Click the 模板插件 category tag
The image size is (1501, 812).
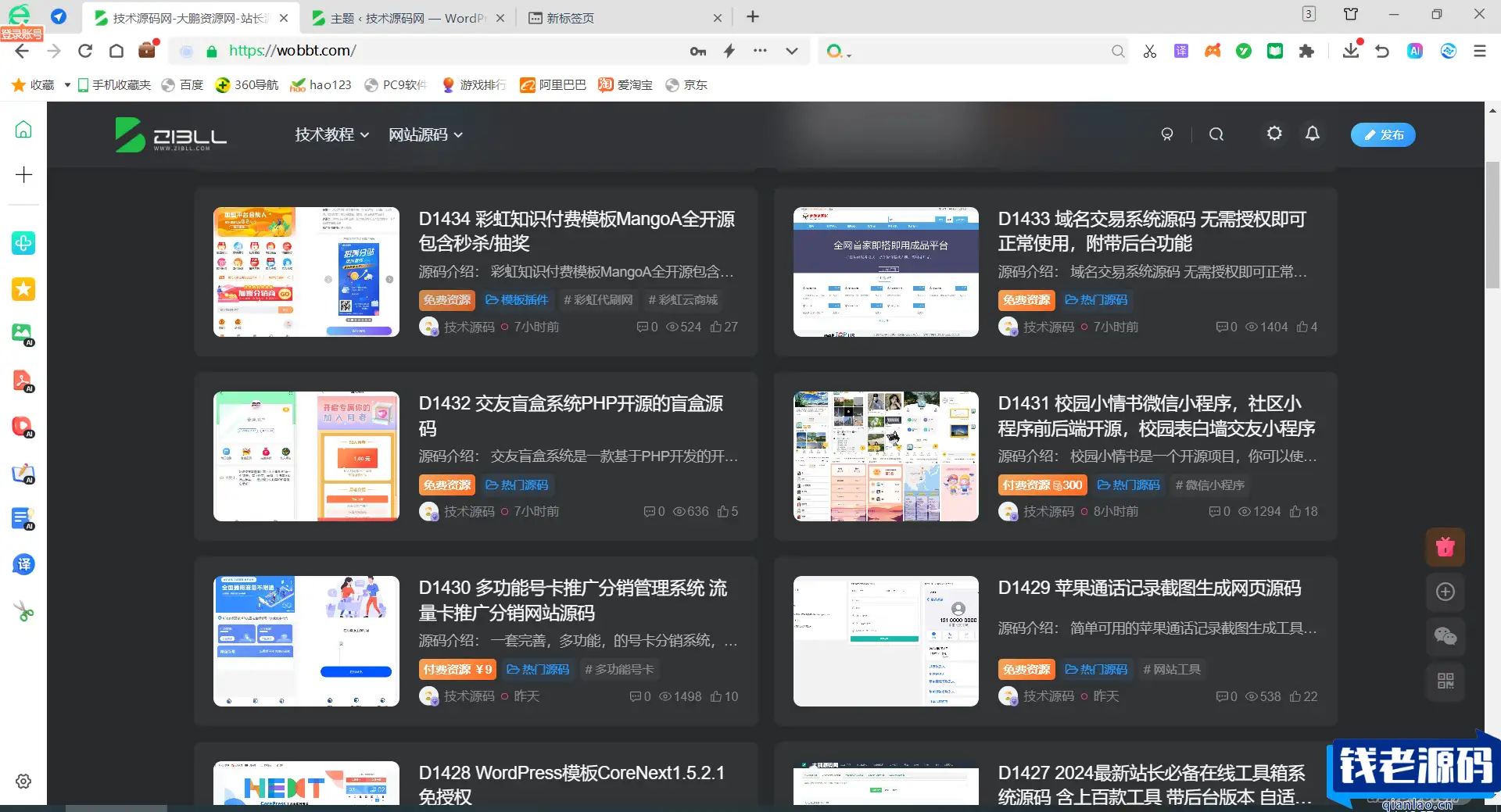click(517, 300)
